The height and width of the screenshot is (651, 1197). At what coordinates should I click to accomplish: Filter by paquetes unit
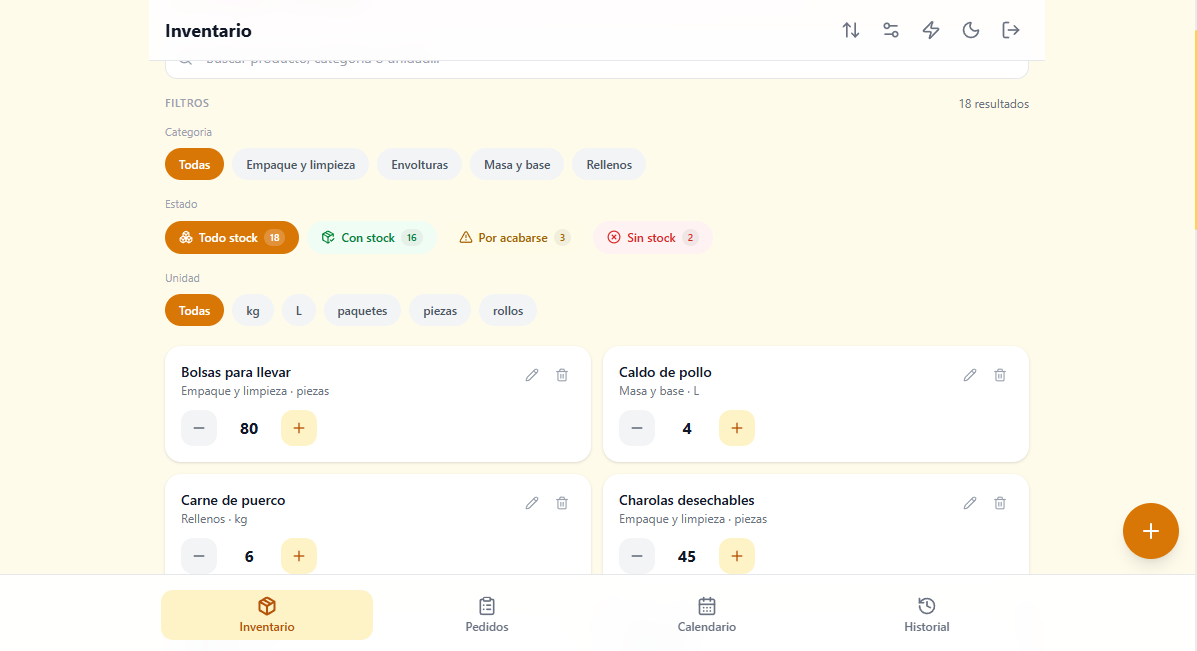pos(362,310)
